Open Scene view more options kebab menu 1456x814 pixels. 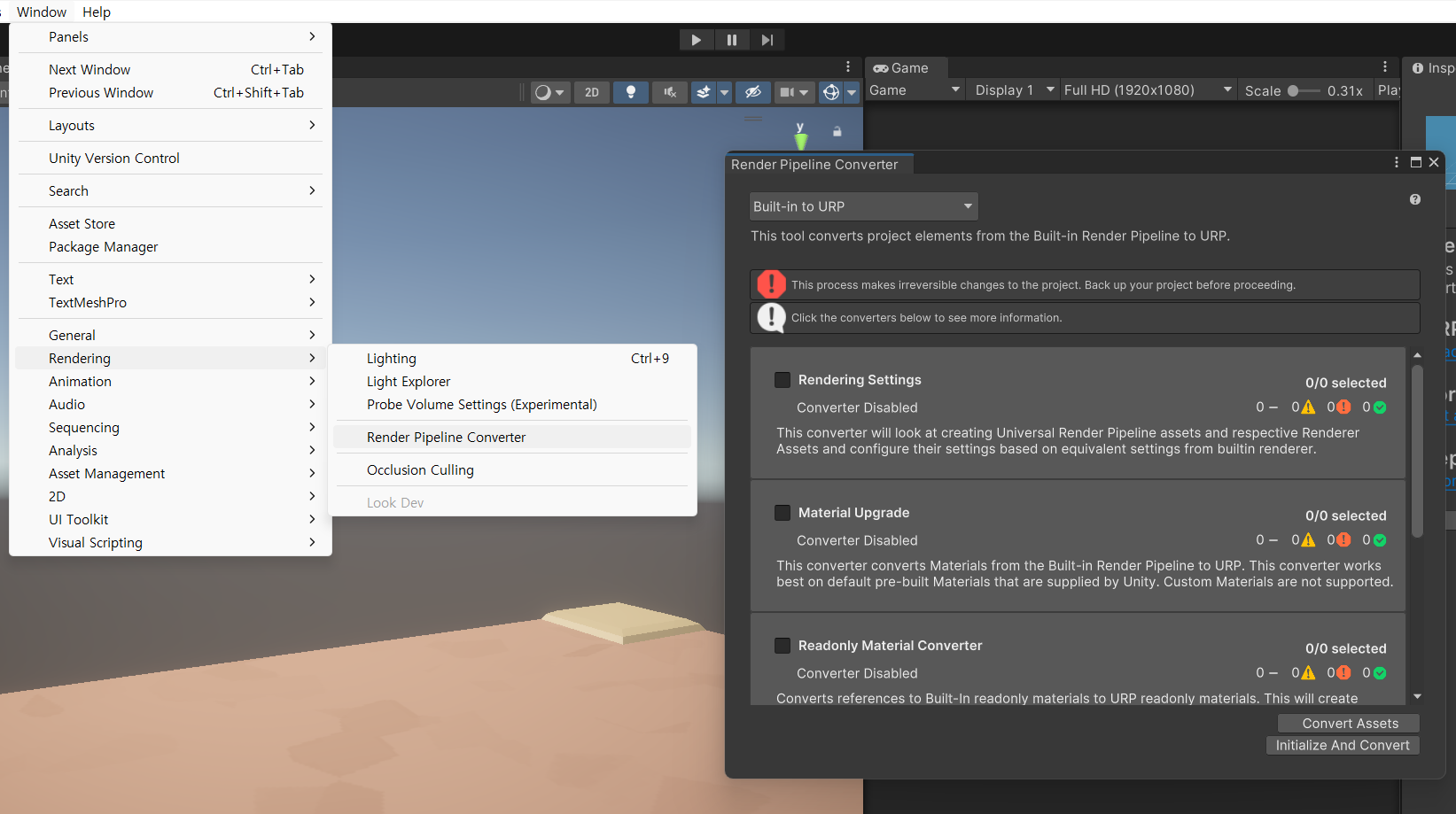[848, 66]
